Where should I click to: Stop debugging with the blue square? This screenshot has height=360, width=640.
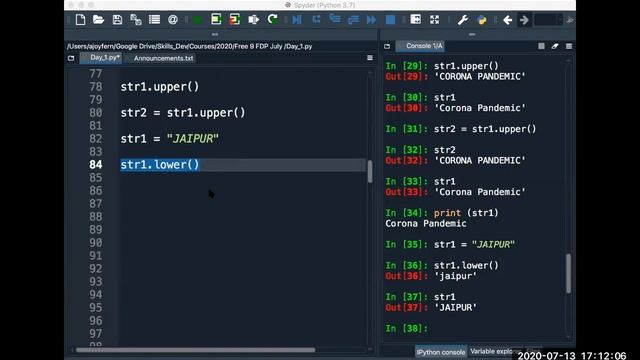click(390, 20)
